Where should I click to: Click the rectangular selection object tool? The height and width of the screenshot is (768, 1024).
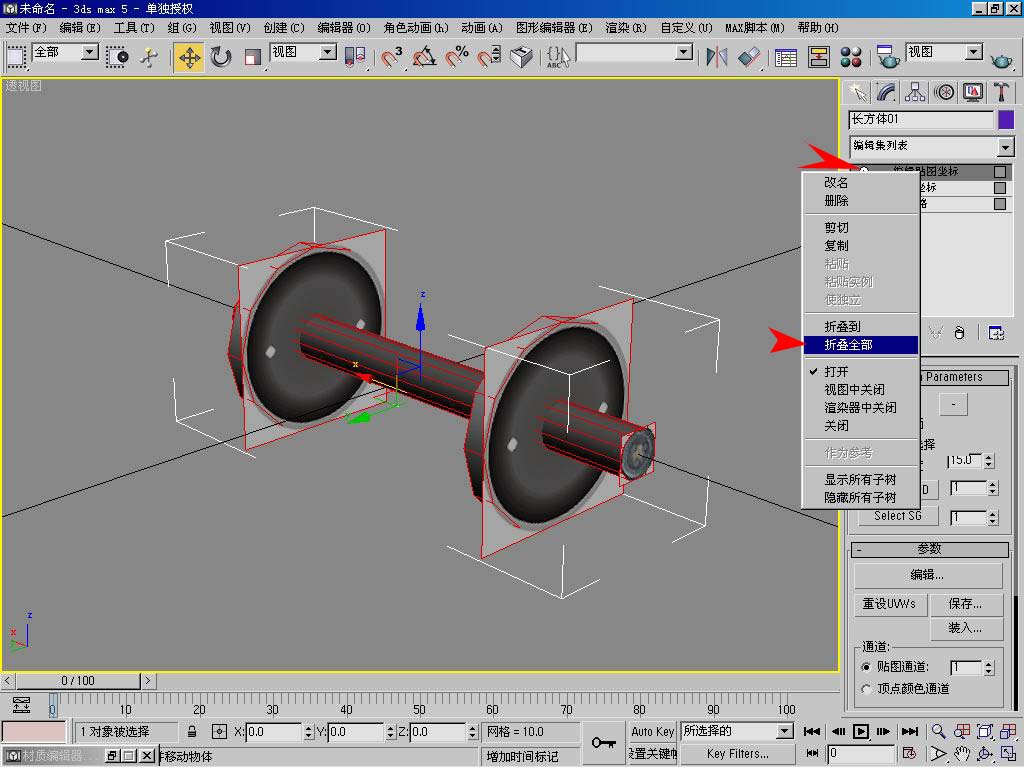click(x=16, y=57)
